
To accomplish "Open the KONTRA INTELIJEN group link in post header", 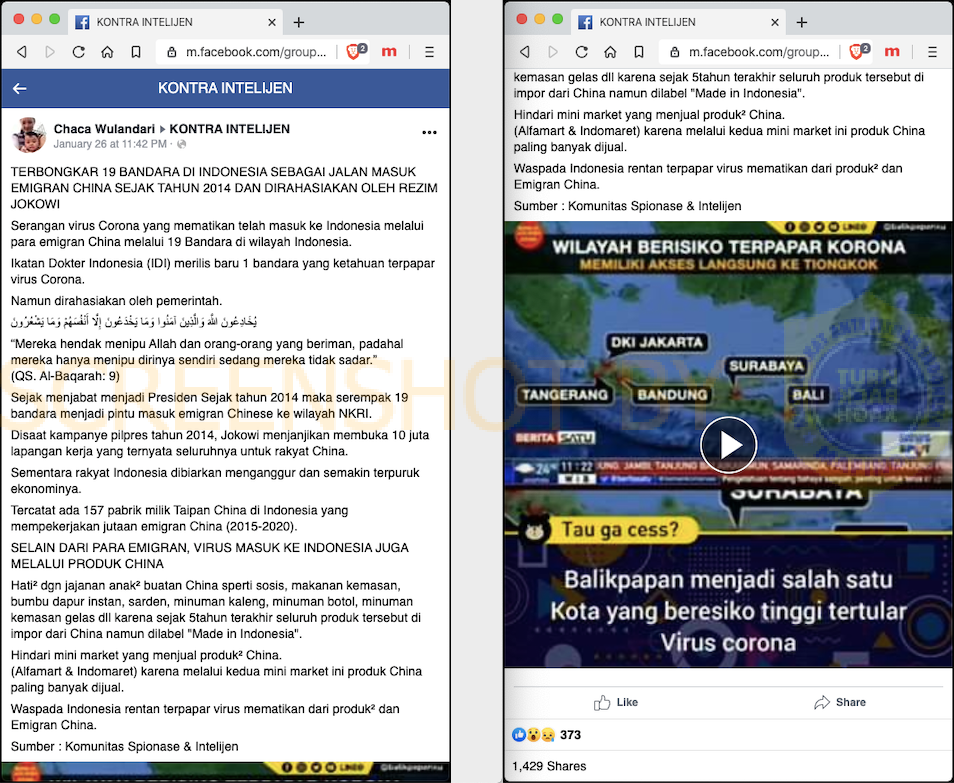I will pyautogui.click(x=229, y=129).
